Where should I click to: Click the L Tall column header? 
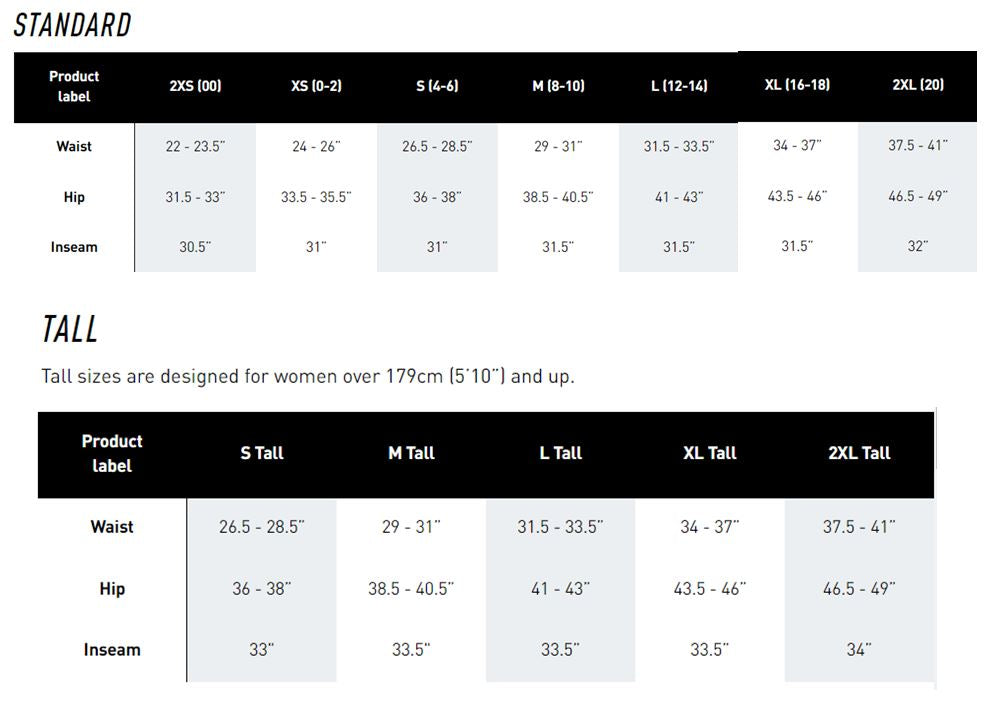[560, 453]
